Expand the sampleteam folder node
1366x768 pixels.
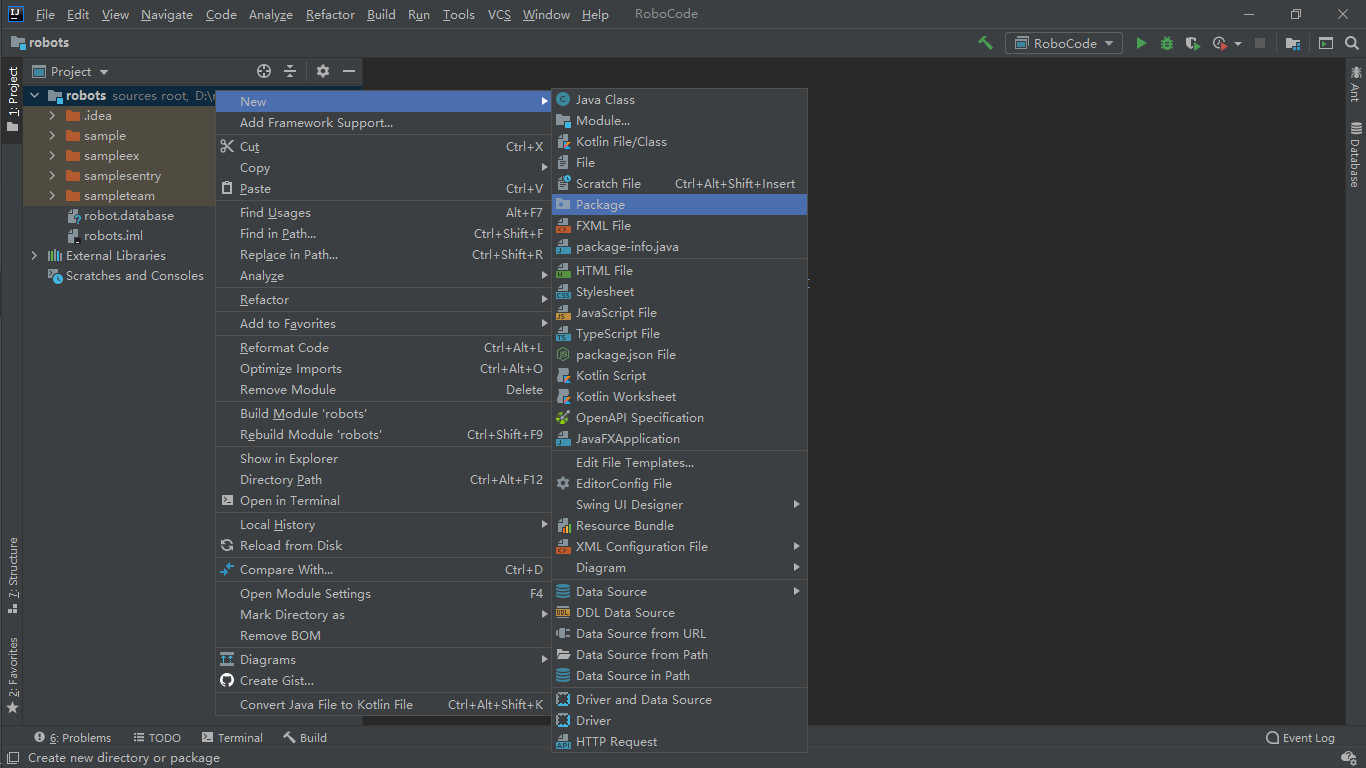(x=52, y=196)
